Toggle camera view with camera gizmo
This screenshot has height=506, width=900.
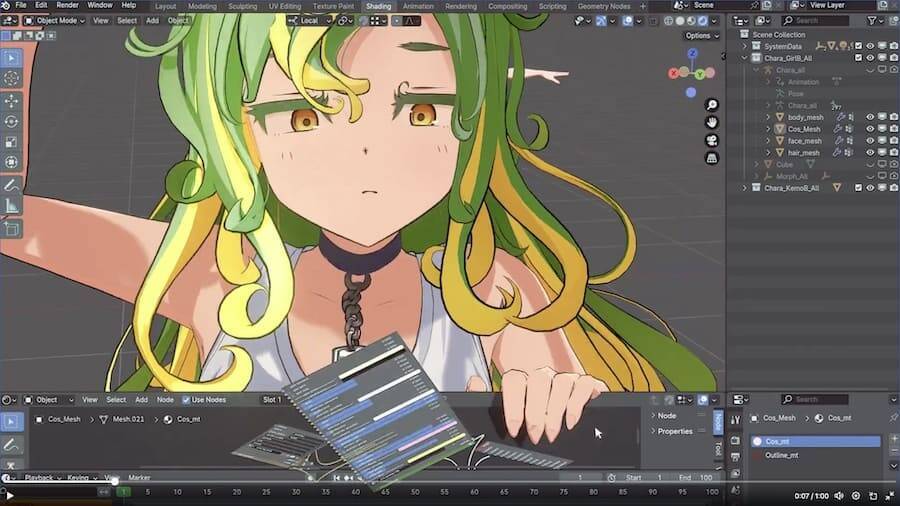pos(711,140)
